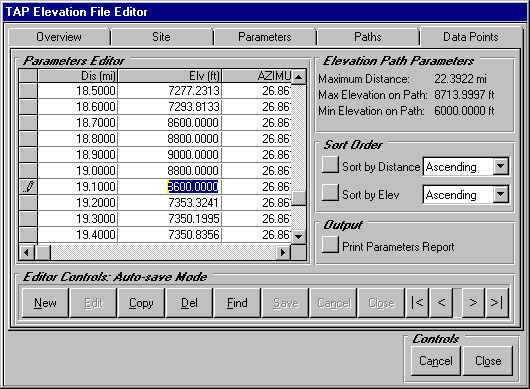Switch to the Site tab

click(161, 37)
